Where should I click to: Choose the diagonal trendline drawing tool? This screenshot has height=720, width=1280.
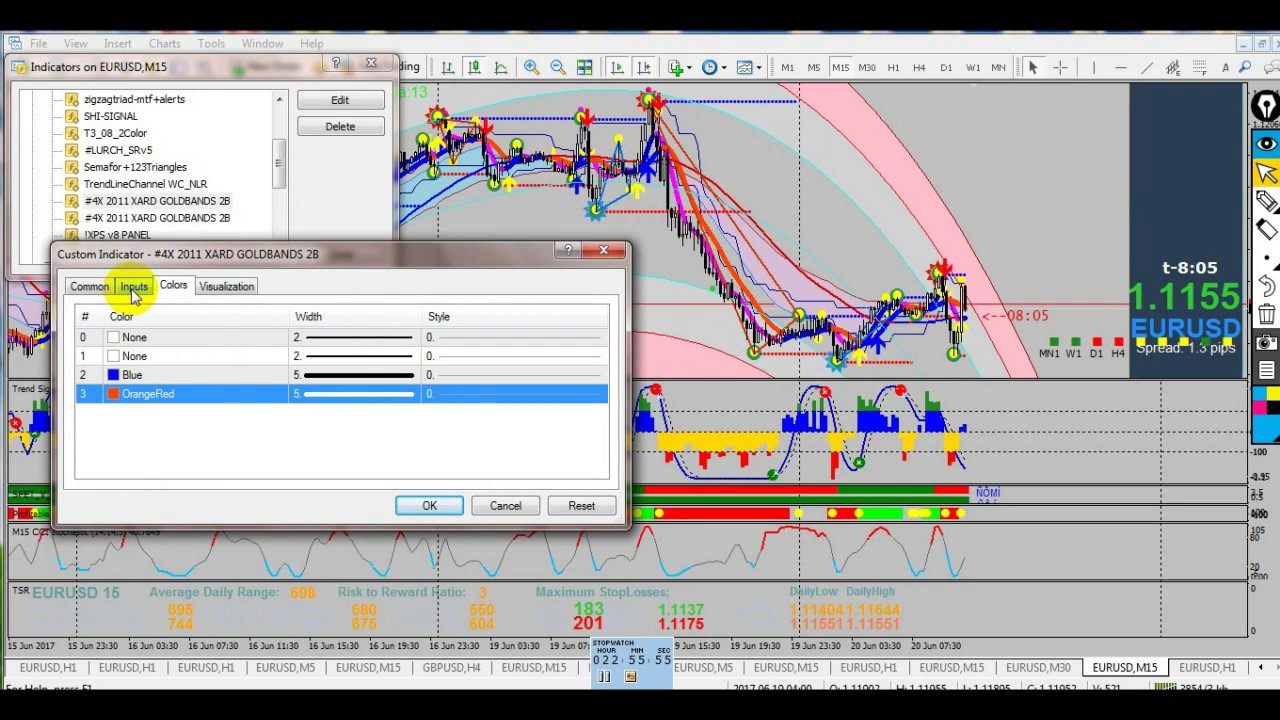coord(1147,67)
